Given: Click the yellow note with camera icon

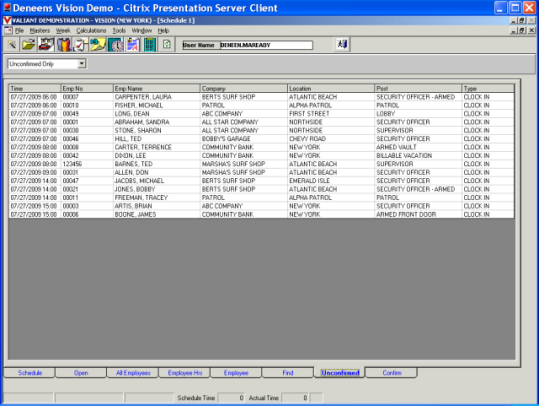Looking at the screenshot, I should (98, 45).
